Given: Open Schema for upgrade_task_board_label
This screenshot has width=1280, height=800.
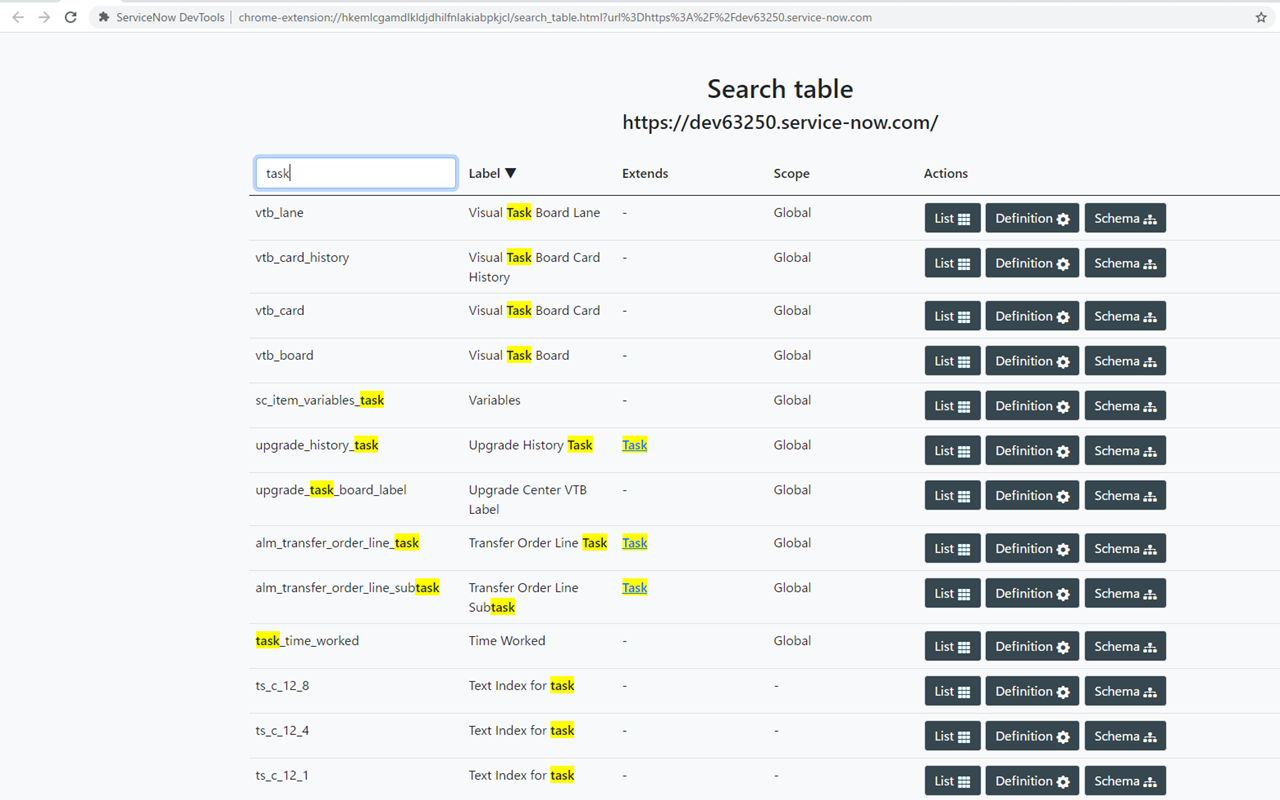Looking at the screenshot, I should pos(1125,496).
